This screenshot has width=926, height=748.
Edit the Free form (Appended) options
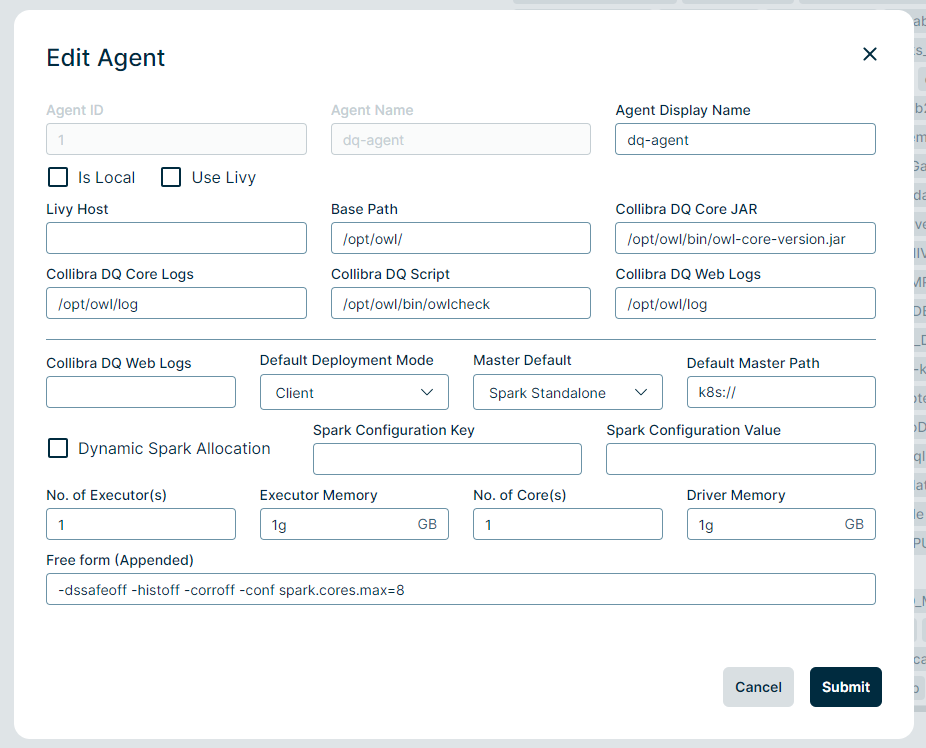point(460,589)
